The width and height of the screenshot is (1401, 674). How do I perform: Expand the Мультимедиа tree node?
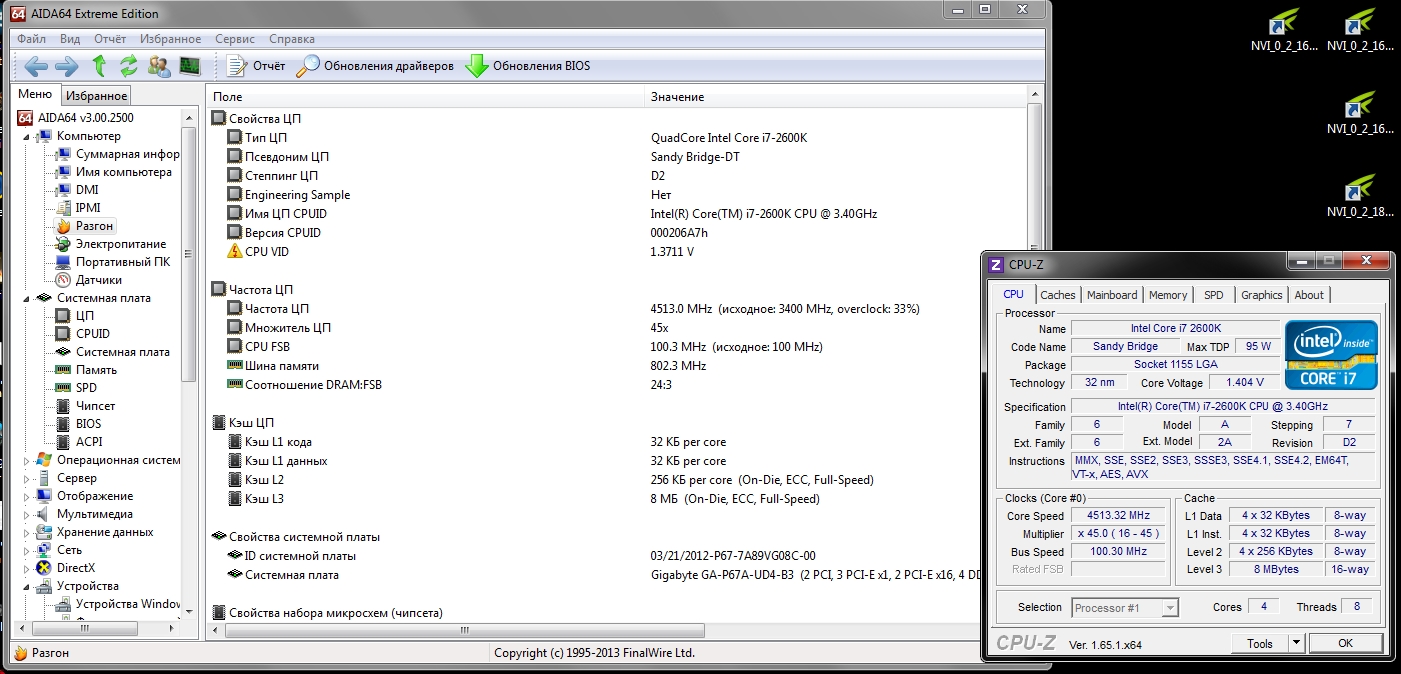click(27, 514)
